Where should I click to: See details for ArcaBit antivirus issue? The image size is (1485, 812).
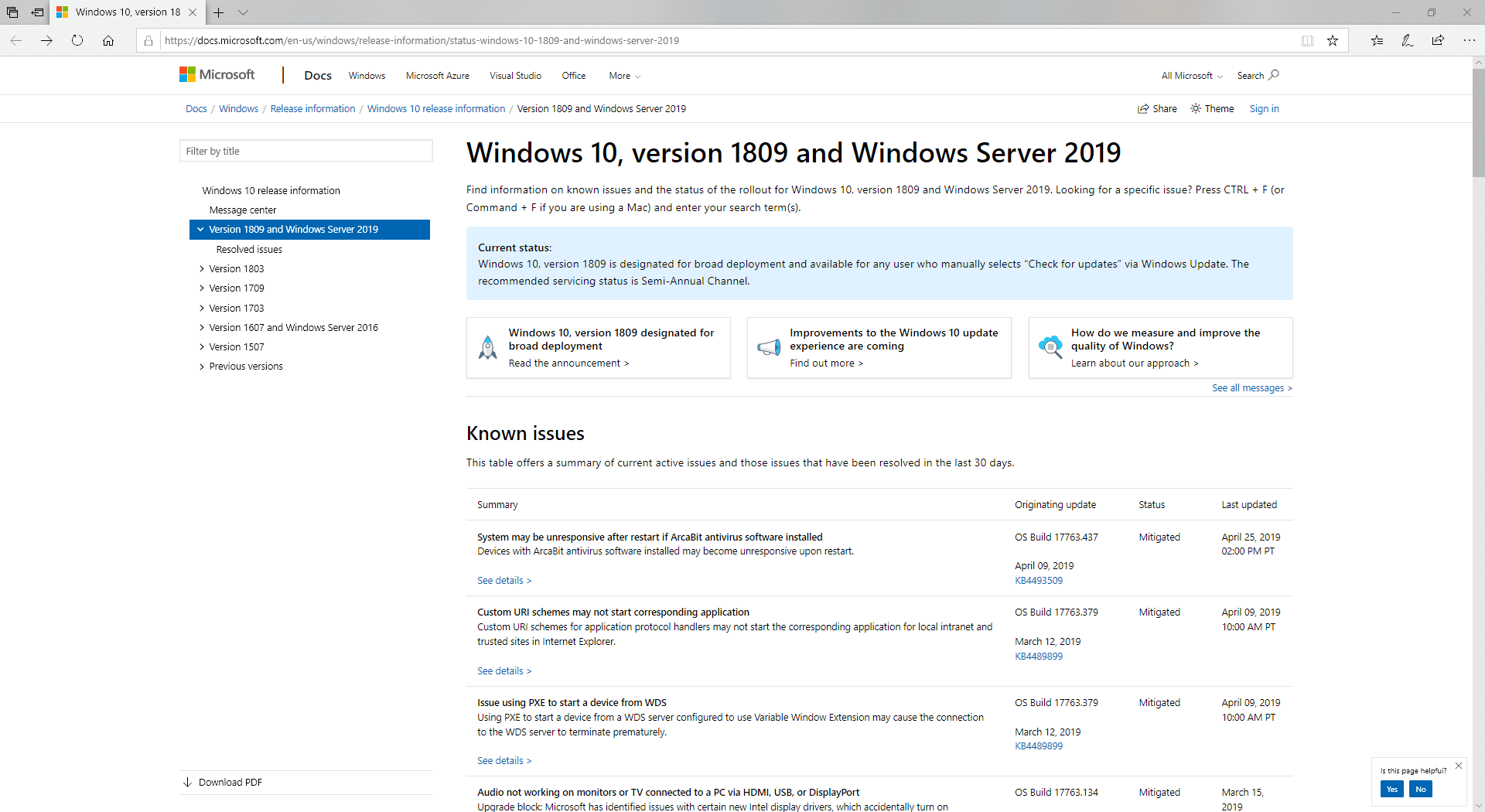coord(504,581)
